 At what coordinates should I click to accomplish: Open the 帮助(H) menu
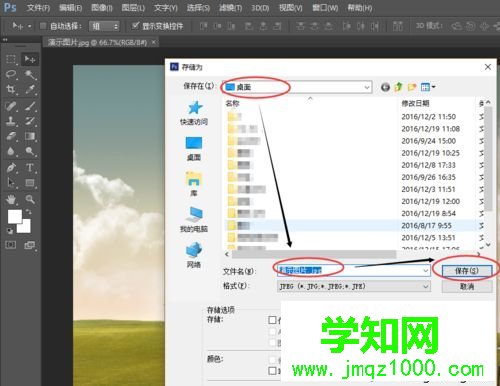coord(360,8)
